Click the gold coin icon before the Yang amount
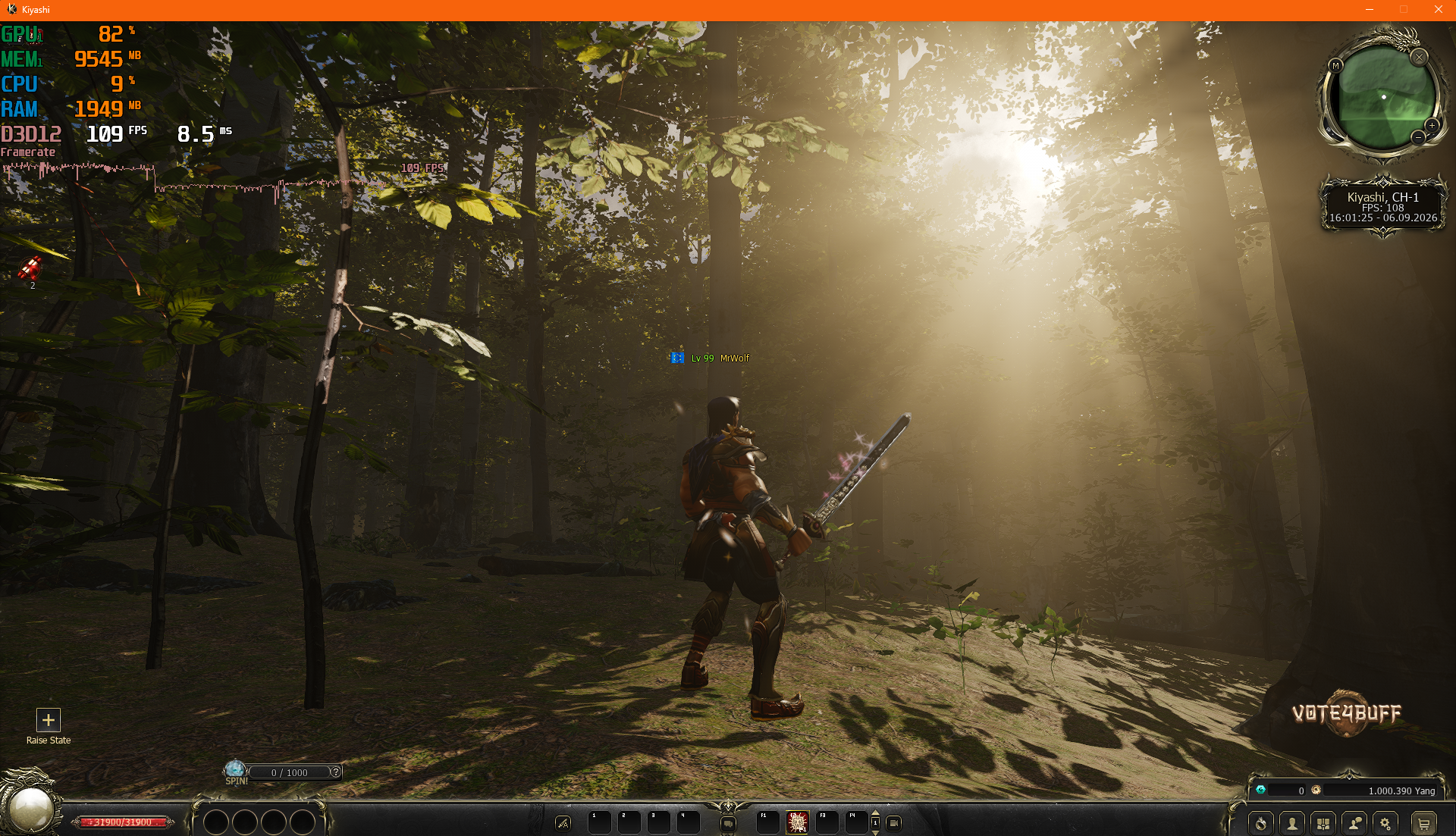 (1316, 790)
